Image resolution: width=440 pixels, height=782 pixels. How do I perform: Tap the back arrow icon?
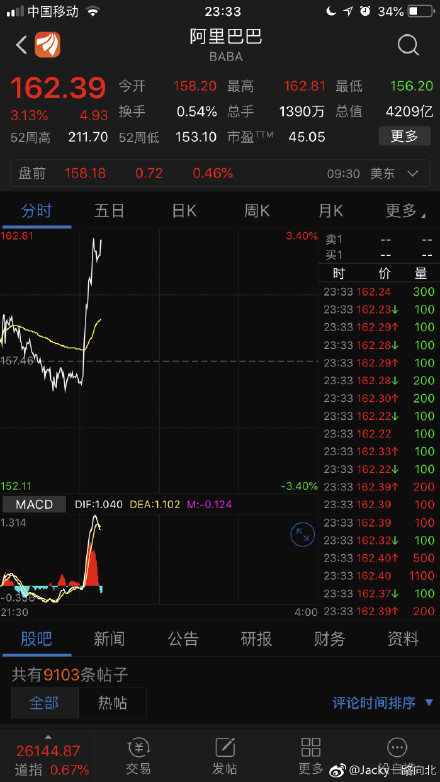(21, 45)
